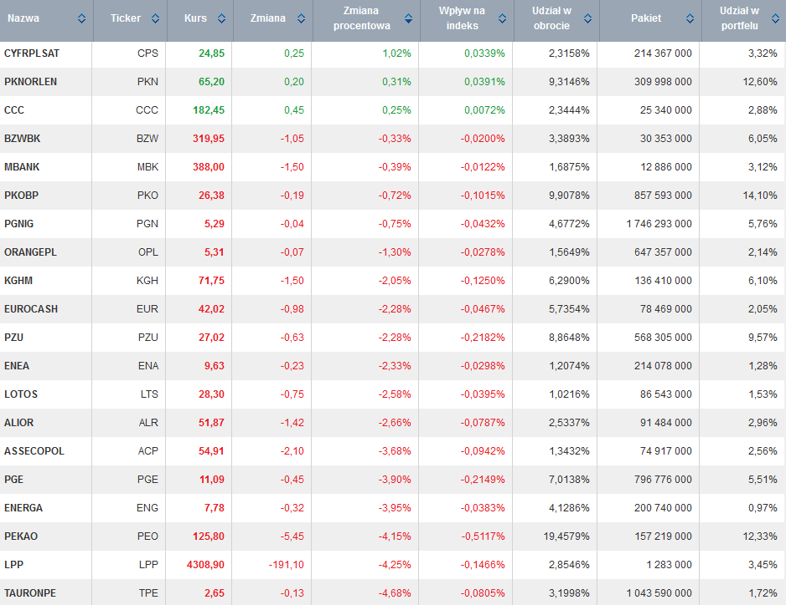Image resolution: width=786 pixels, height=605 pixels.
Task: Open the BZWBK company name
Action: pos(23,138)
